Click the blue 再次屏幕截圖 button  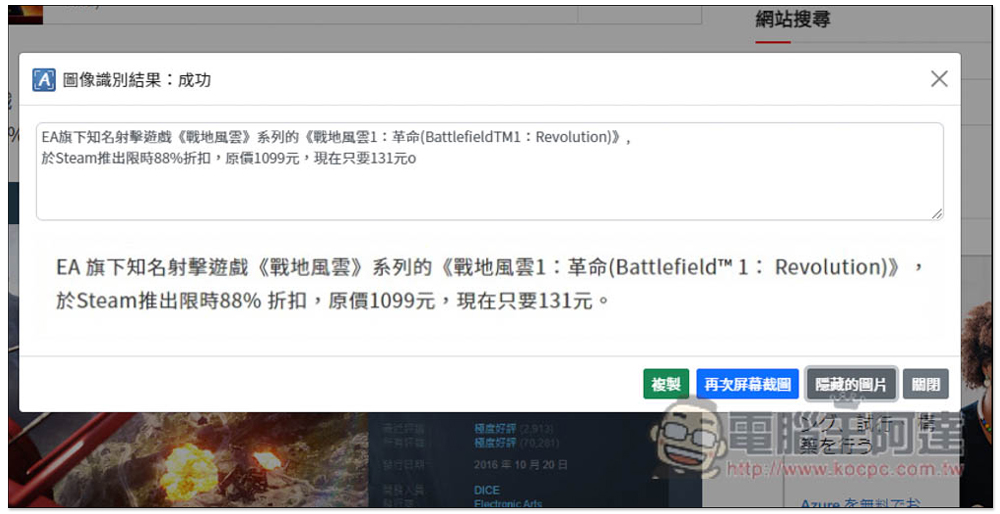pyautogui.click(x=747, y=384)
